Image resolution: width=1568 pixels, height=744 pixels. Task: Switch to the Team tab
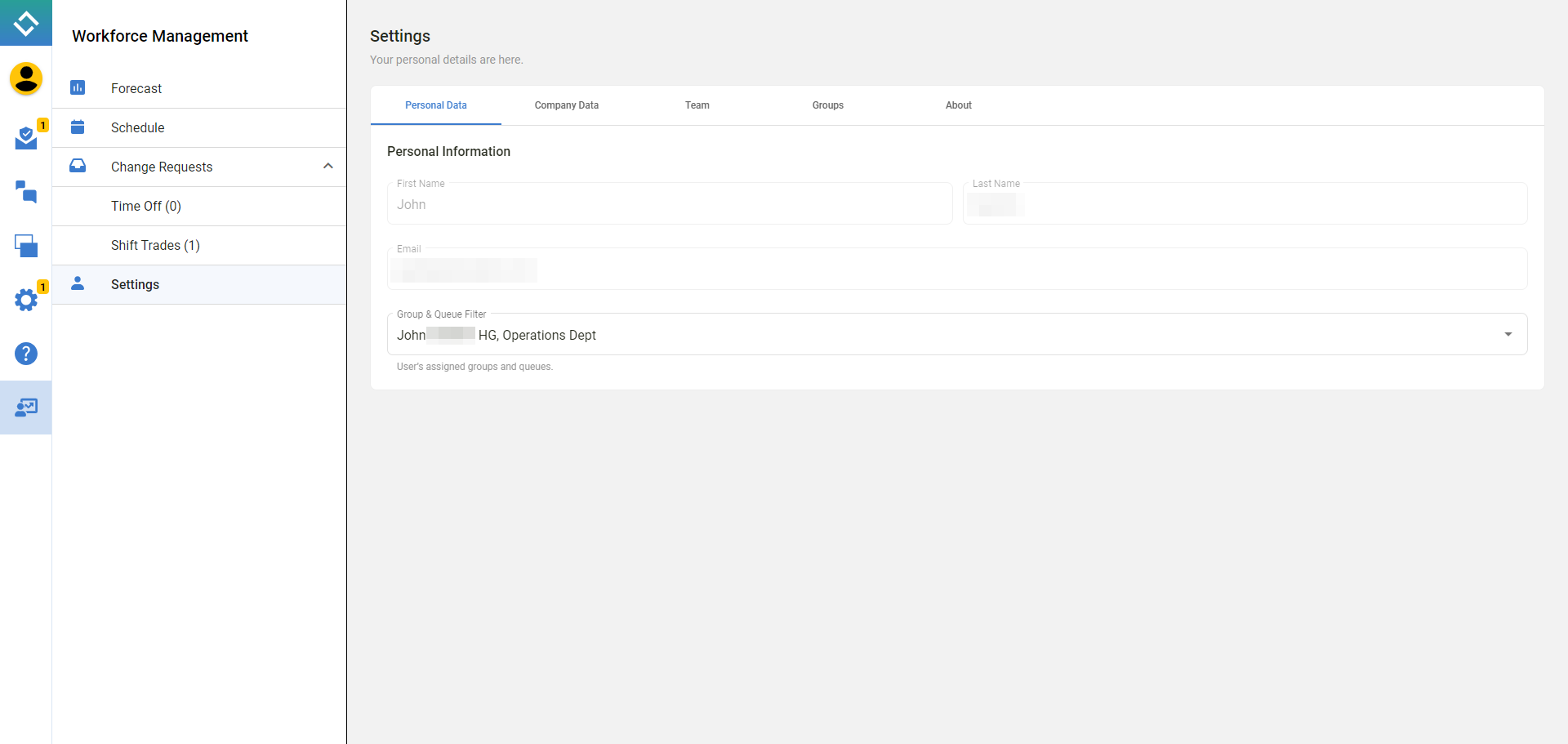697,105
